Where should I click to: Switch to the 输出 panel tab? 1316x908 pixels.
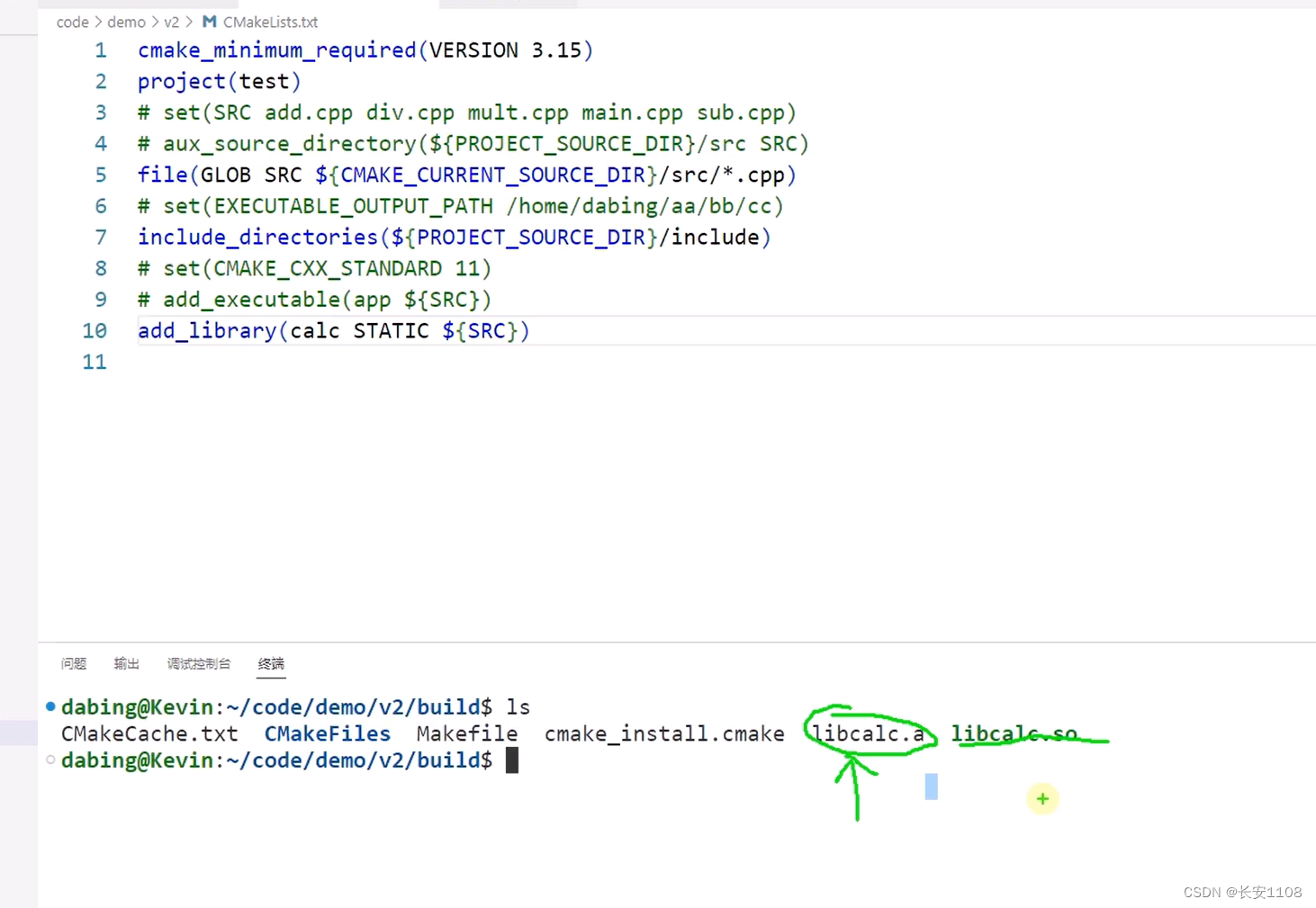point(127,664)
